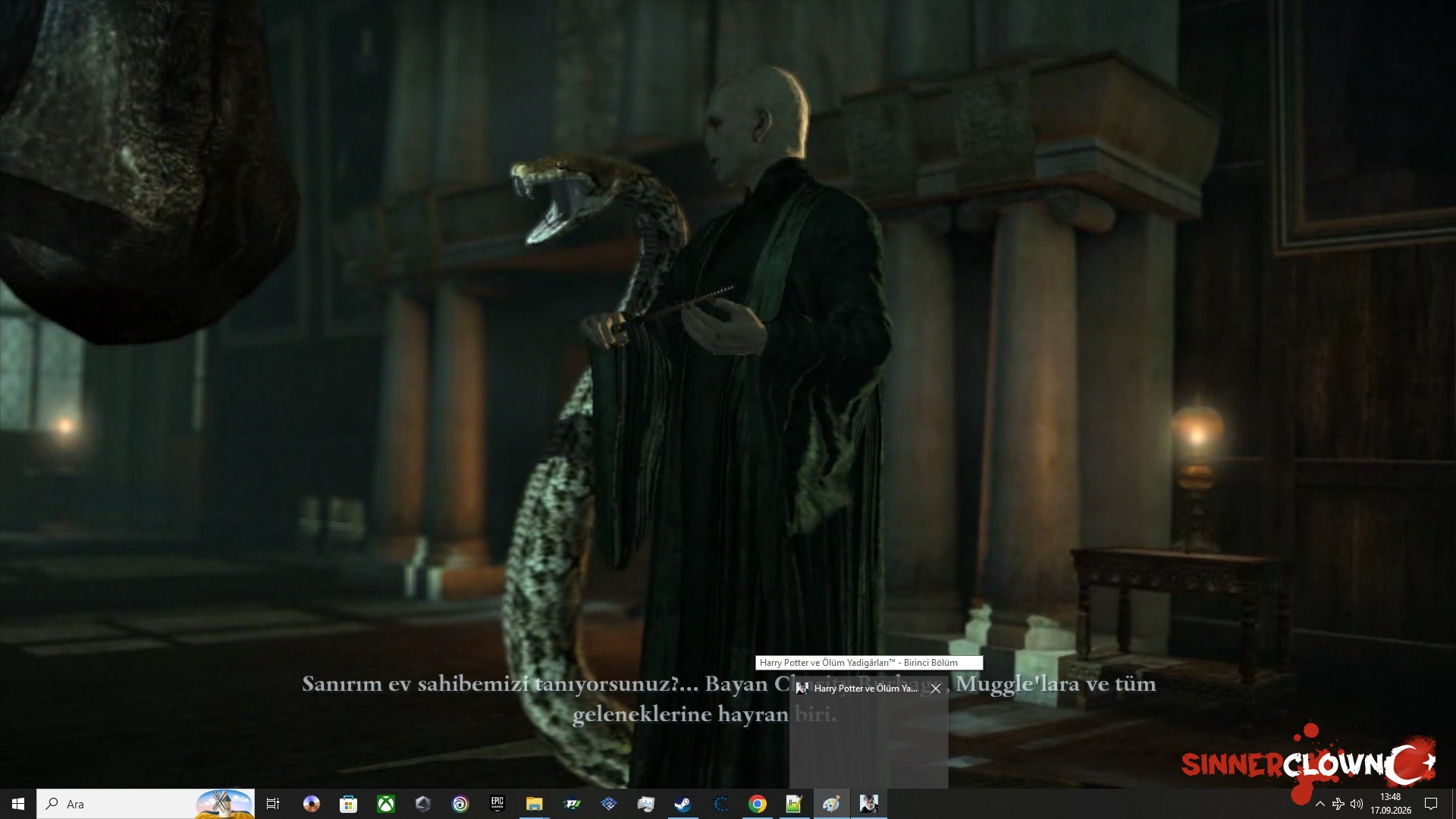Open the volume speaker control
Image resolution: width=1456 pixels, height=819 pixels.
point(1357,804)
